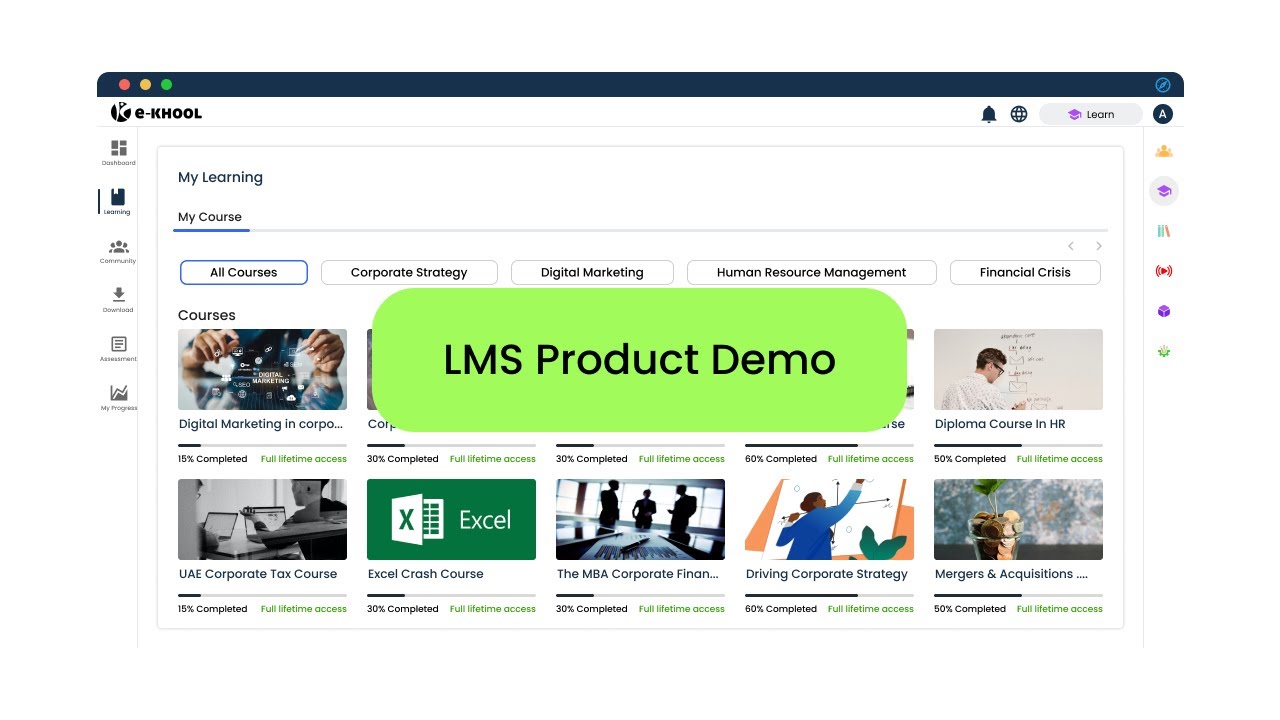Open the Dashboard icon in left sidebar
This screenshot has height=720, width=1280.
(119, 148)
